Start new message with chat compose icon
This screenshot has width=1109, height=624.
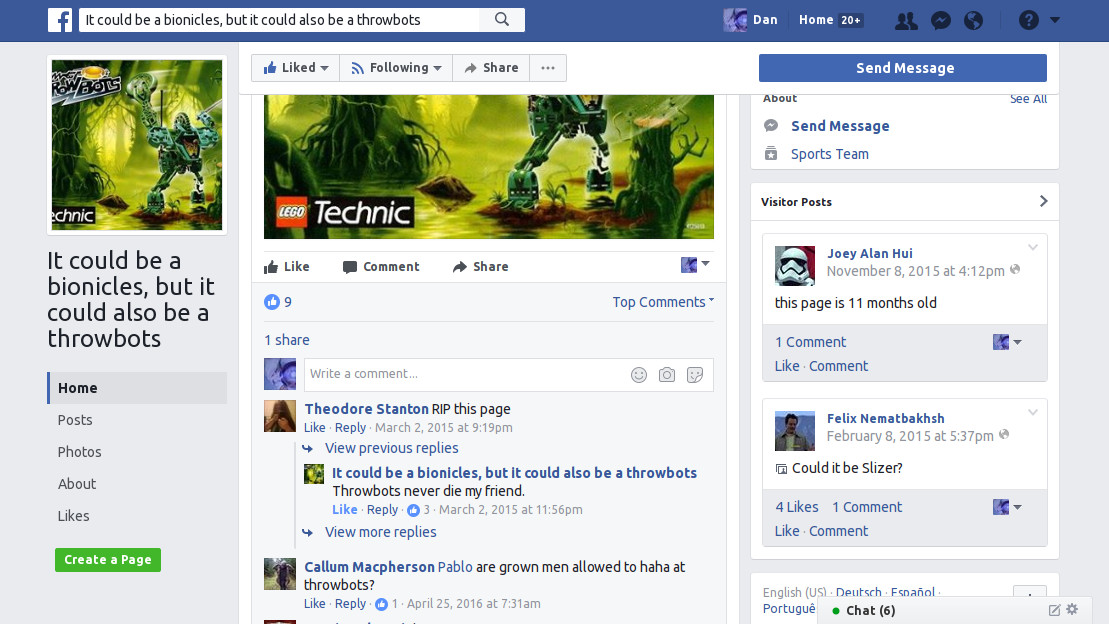pyautogui.click(x=1054, y=610)
